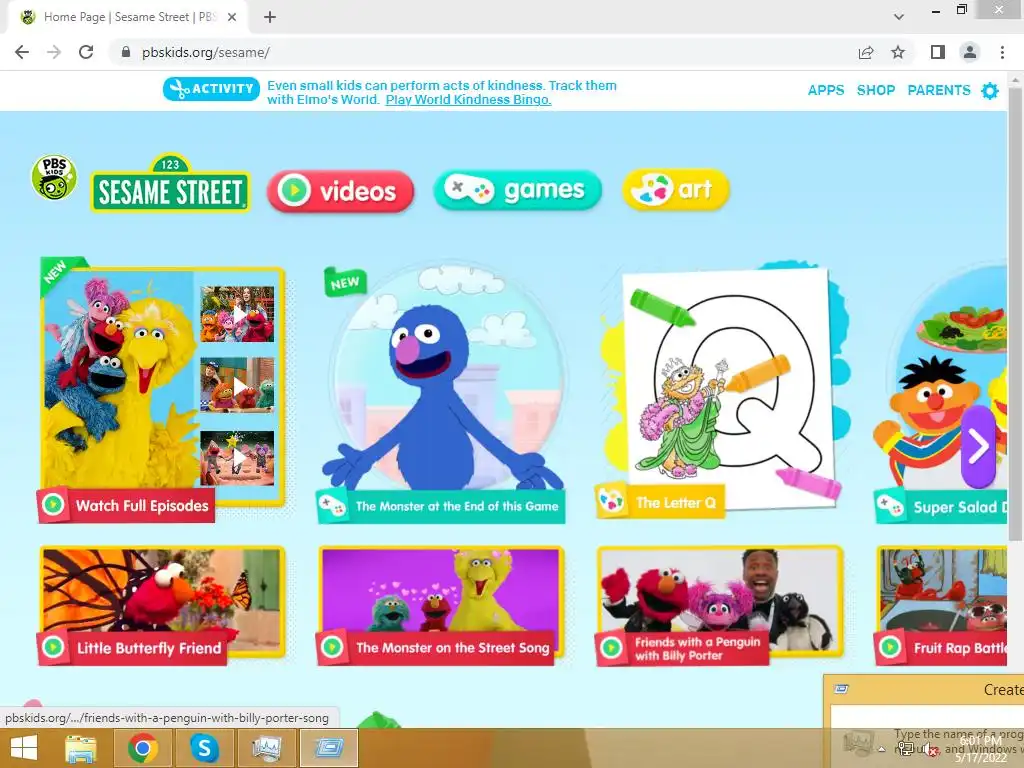Screen dimensions: 1024x768
Task: Close the Sesame Street Home Page tab
Action: click(x=232, y=17)
